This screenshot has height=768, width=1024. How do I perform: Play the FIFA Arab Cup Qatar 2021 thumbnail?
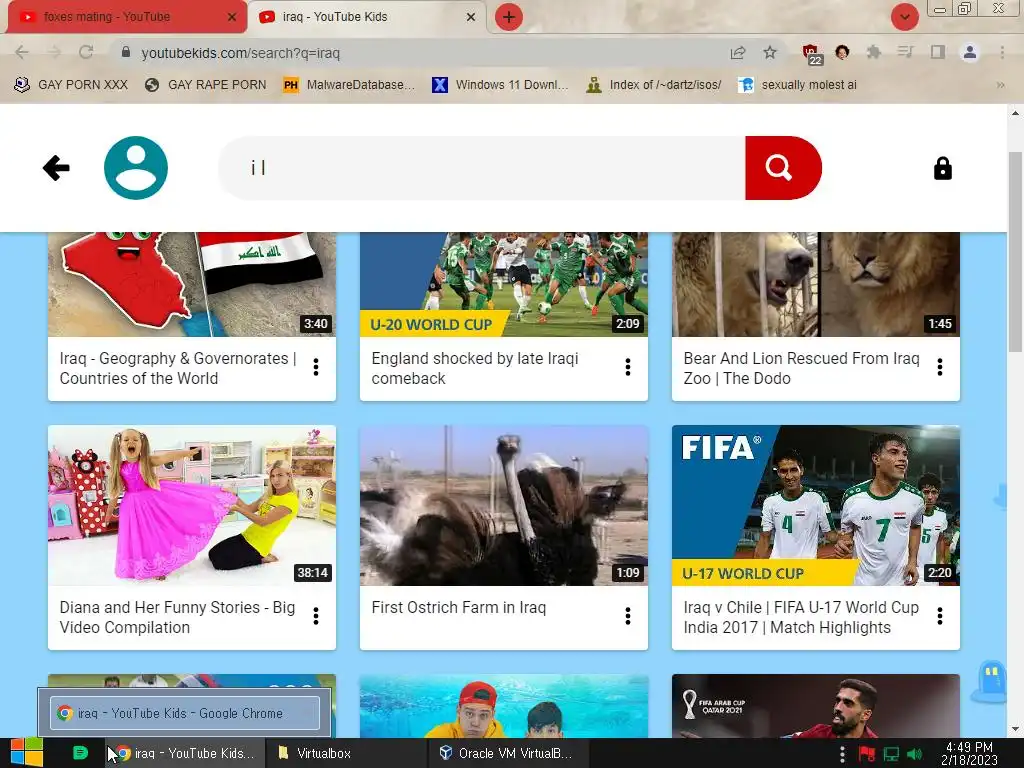coord(816,706)
